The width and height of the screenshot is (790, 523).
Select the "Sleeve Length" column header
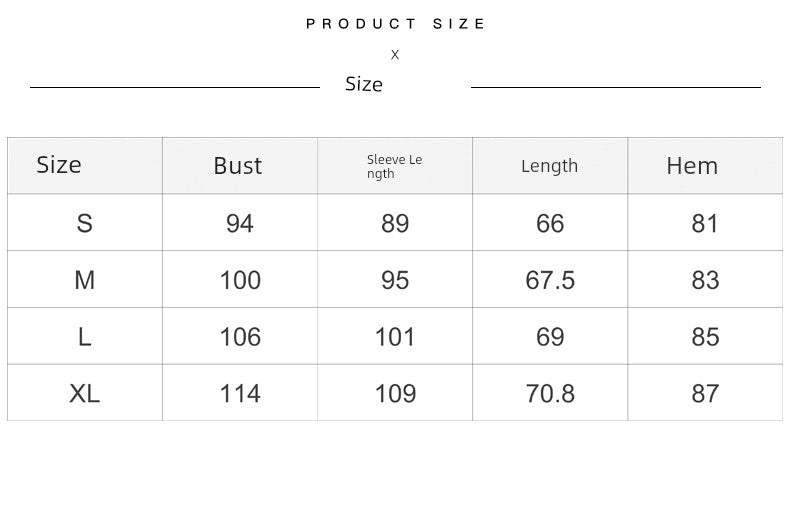[394, 167]
